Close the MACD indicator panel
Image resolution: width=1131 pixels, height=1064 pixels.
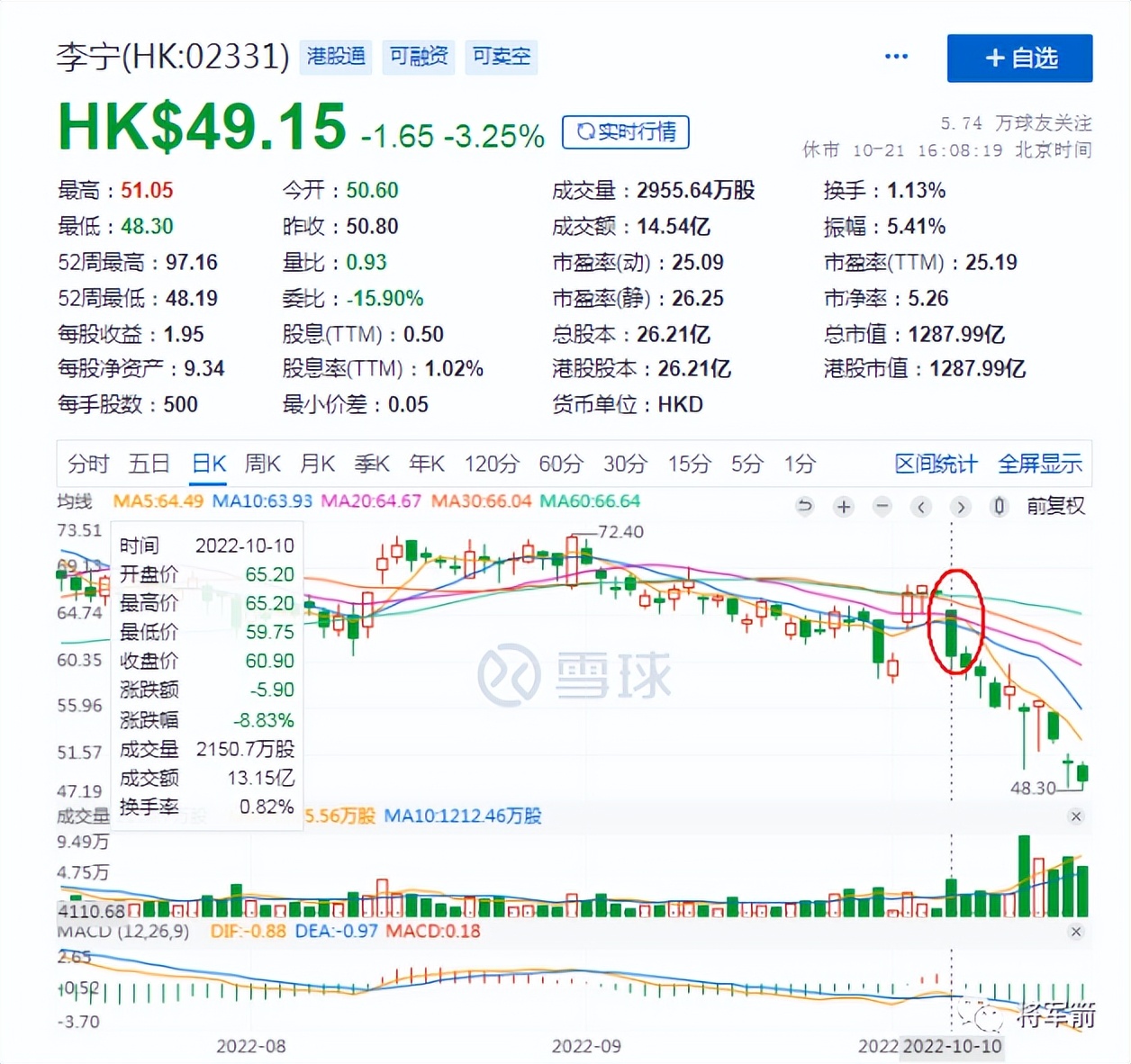pyautogui.click(x=1076, y=931)
